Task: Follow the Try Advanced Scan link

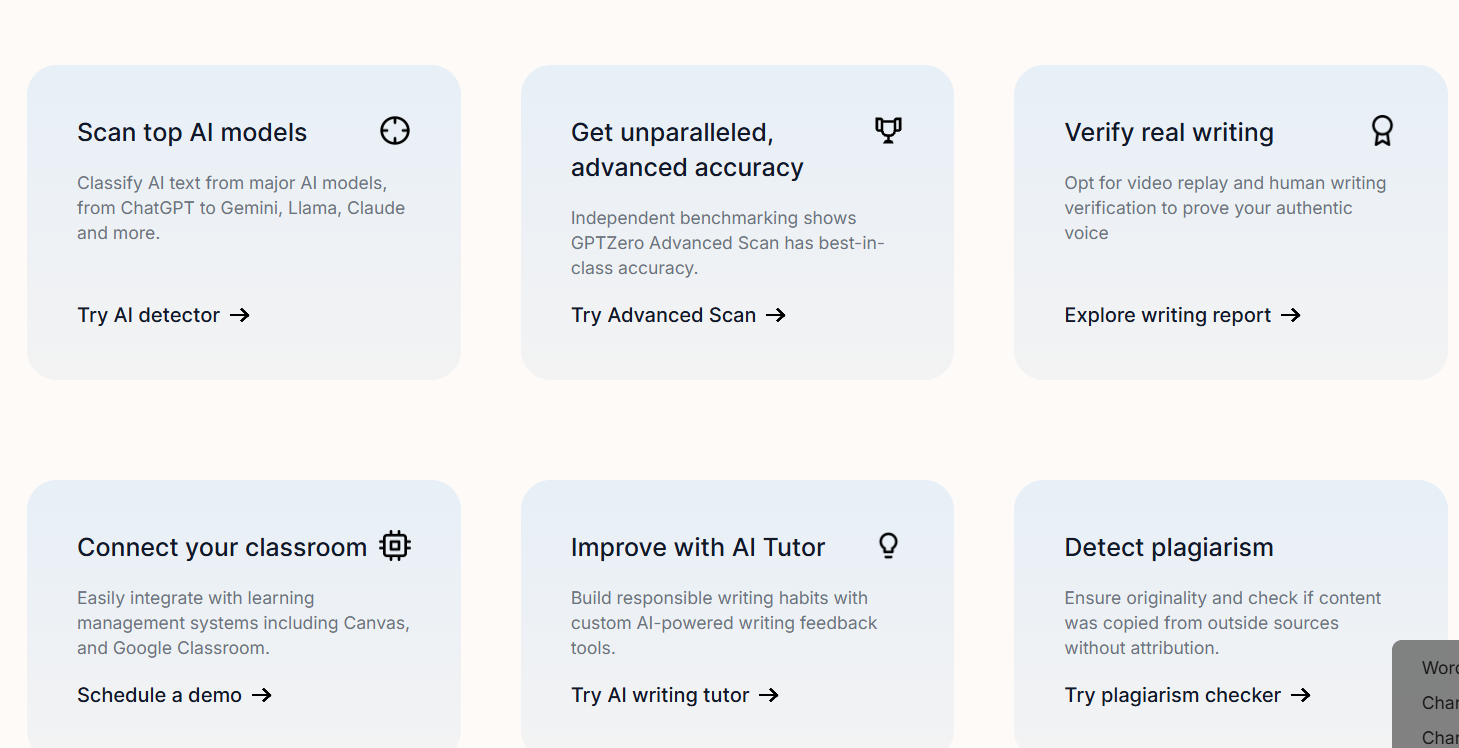Action: point(663,315)
